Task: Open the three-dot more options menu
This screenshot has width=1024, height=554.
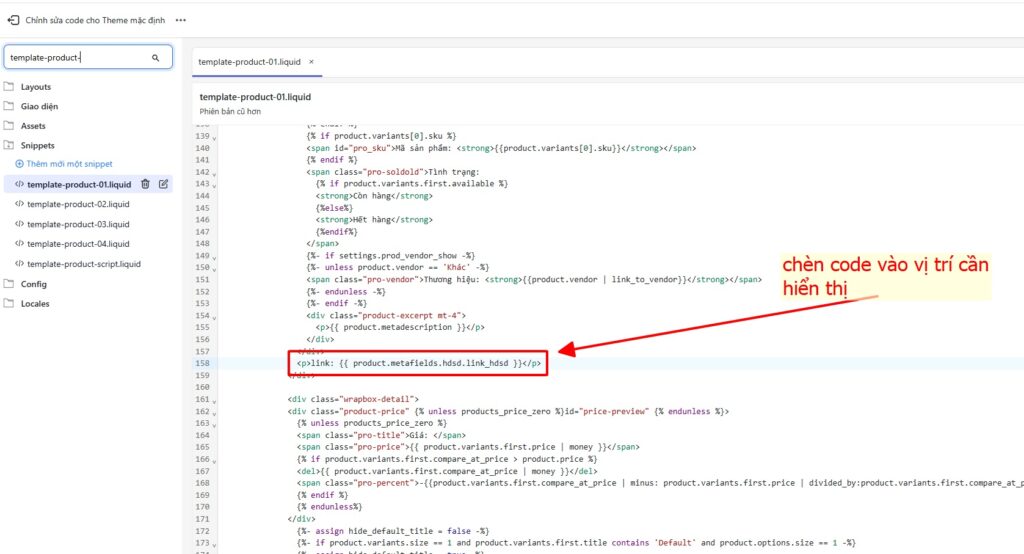Action: tap(181, 20)
